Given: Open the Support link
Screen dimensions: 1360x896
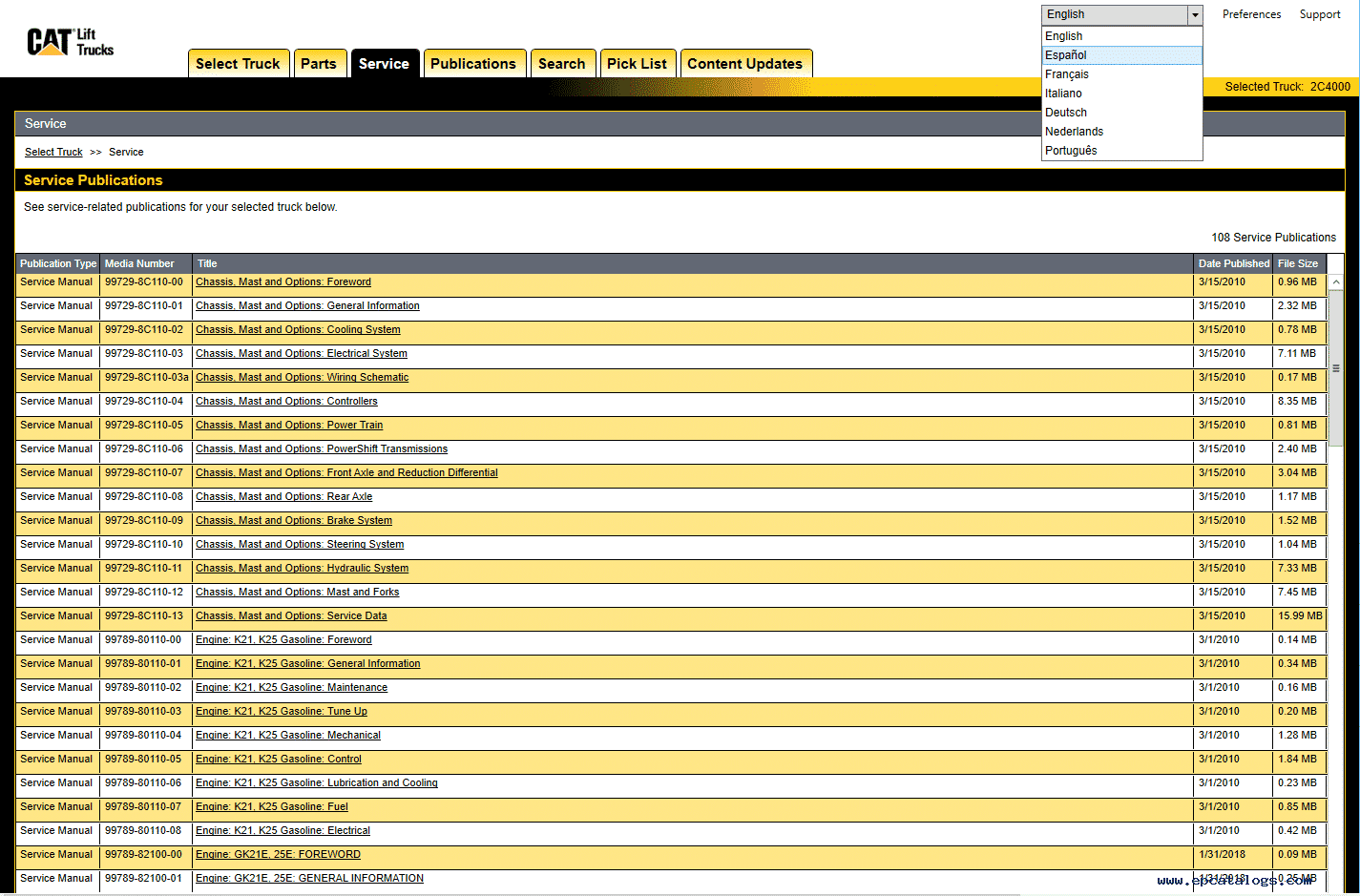Looking at the screenshot, I should (1320, 14).
